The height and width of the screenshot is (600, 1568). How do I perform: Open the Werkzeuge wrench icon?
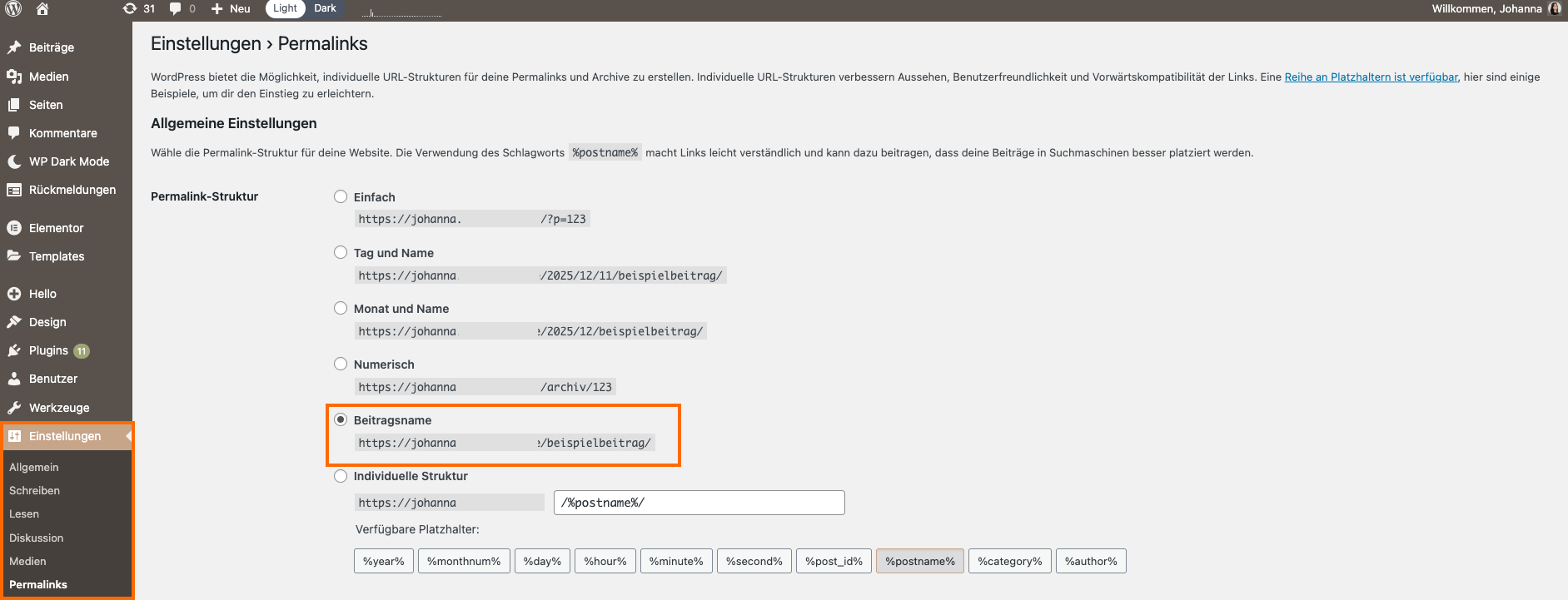(x=14, y=408)
